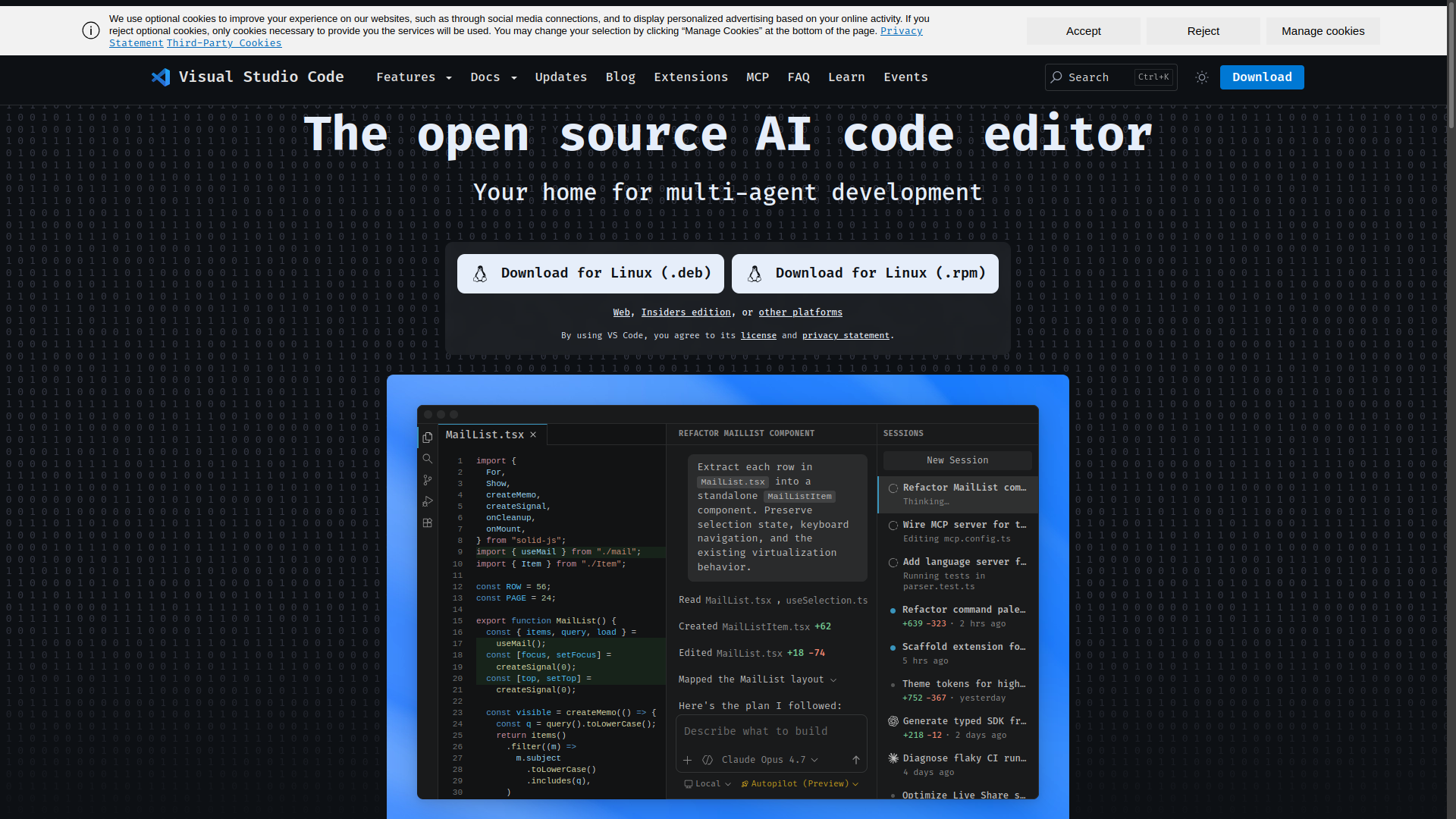Open Privacy Statement link in cookie banner
Viewport: 1456px width, 819px height.
[x=901, y=31]
